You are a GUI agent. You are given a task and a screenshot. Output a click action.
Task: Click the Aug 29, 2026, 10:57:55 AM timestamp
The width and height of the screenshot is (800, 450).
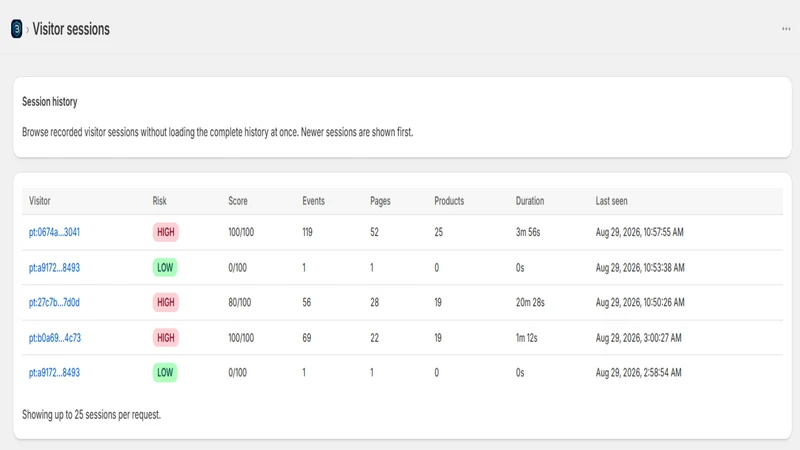(639, 232)
